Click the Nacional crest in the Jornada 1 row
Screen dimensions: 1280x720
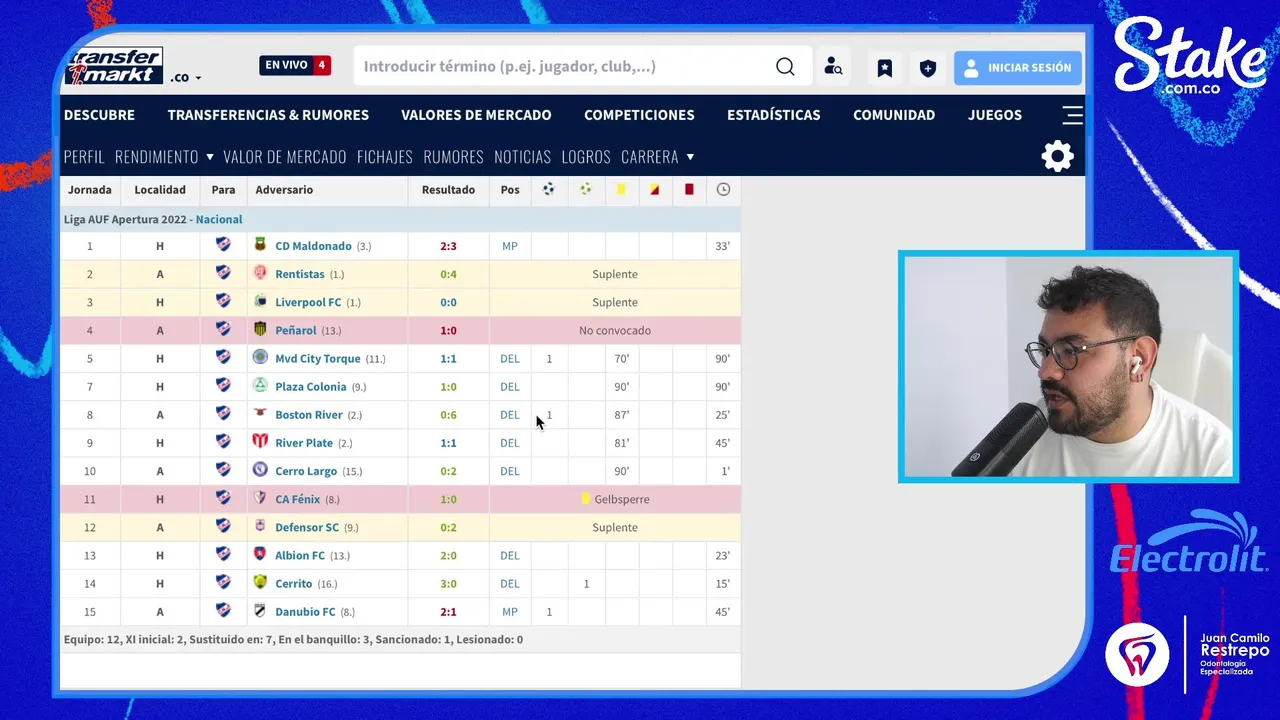223,245
